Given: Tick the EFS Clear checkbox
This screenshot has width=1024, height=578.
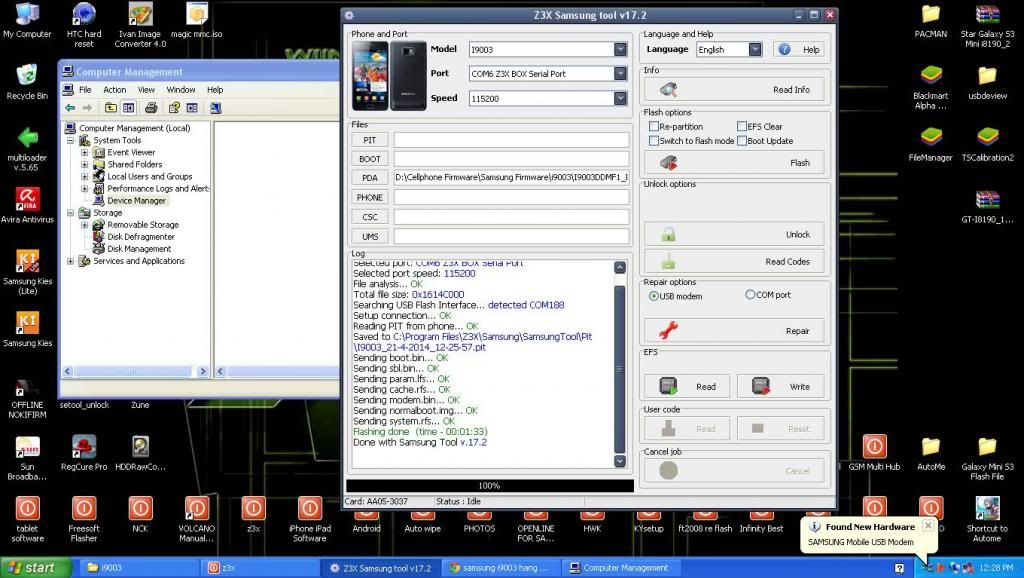Looking at the screenshot, I should [x=741, y=127].
